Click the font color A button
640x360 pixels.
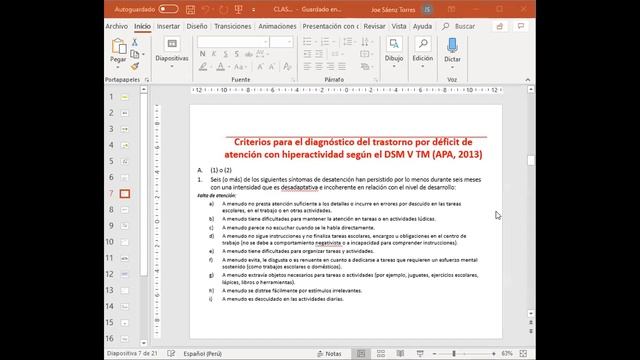click(221, 67)
